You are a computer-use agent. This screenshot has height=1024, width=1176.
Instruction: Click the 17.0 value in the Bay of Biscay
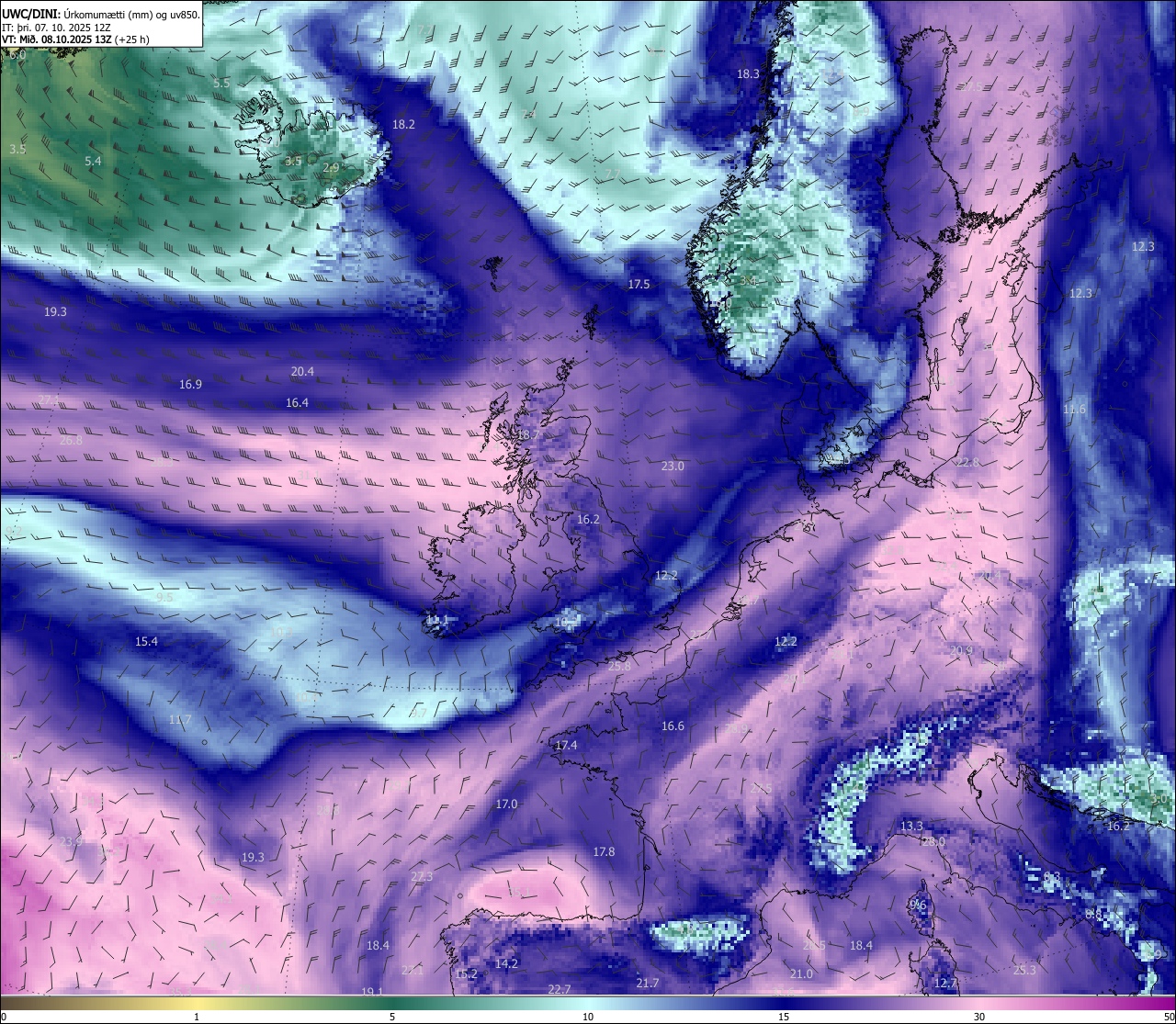(x=506, y=805)
